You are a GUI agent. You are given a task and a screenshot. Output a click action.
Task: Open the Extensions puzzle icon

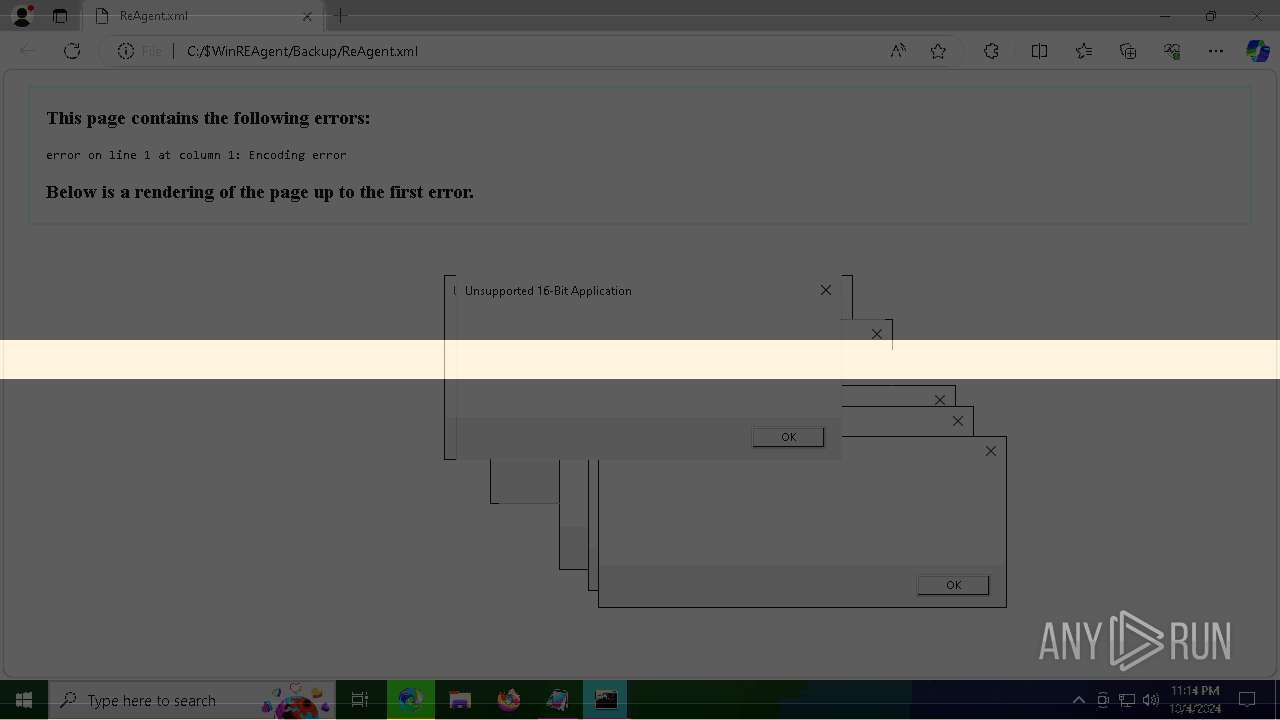coord(991,51)
